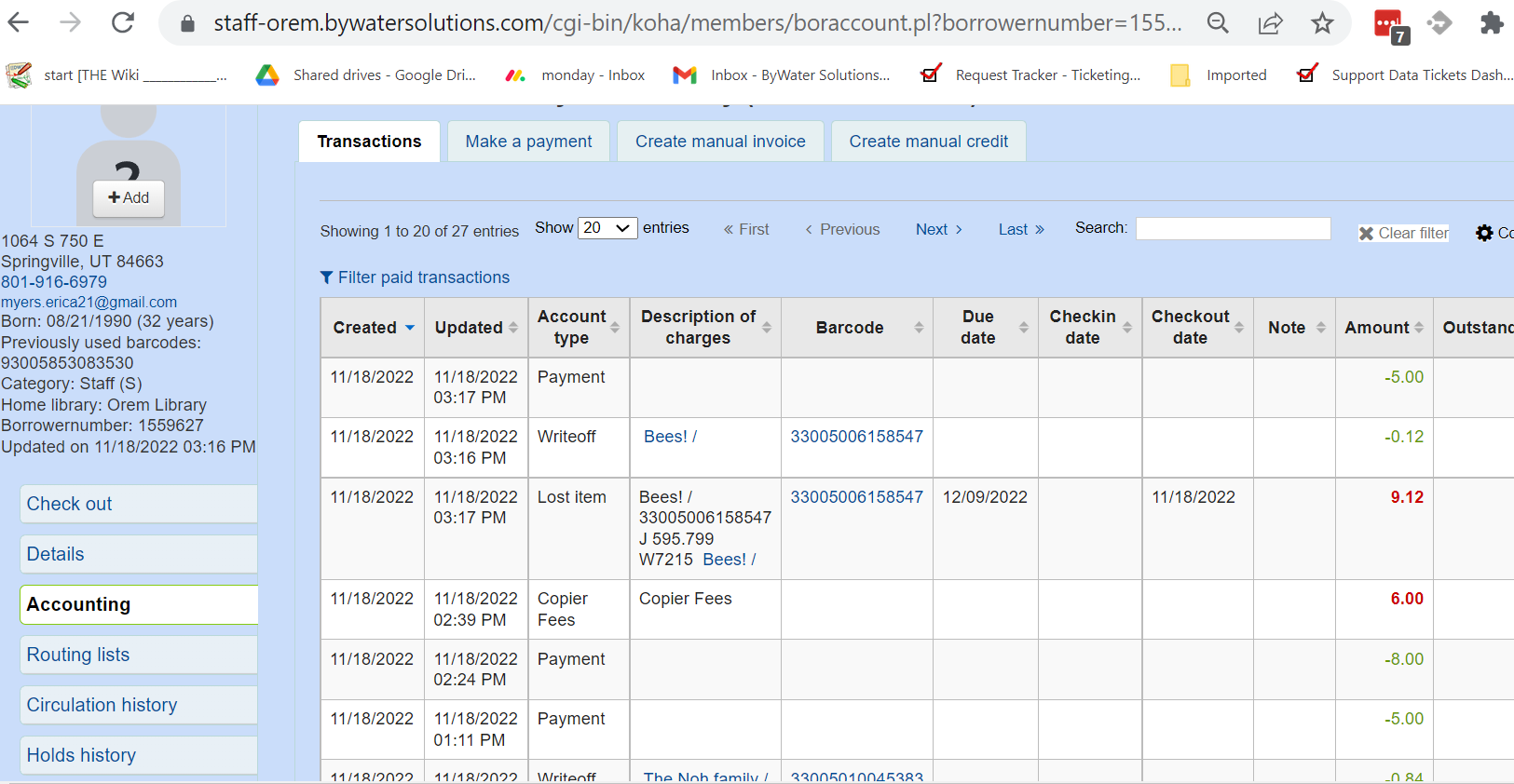Click the share page icon in address bar
The height and width of the screenshot is (784, 1514).
point(1270,23)
